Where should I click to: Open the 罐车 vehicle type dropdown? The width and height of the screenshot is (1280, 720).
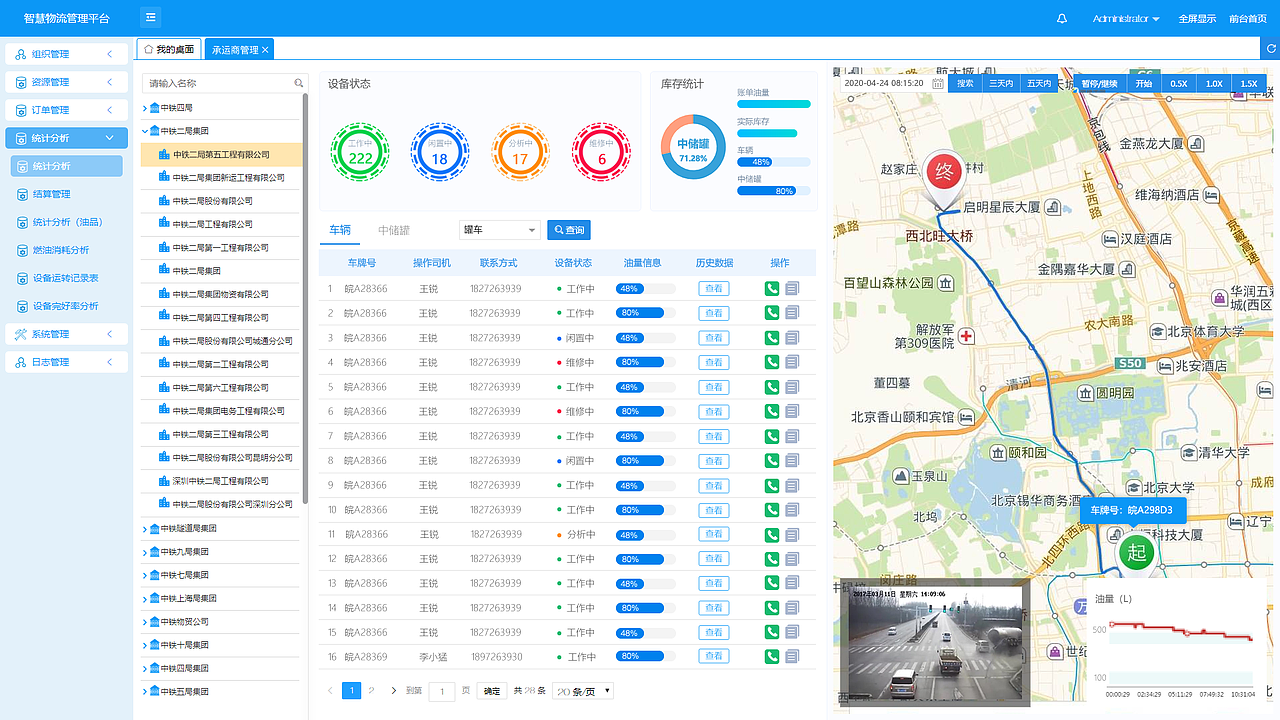tap(500, 230)
